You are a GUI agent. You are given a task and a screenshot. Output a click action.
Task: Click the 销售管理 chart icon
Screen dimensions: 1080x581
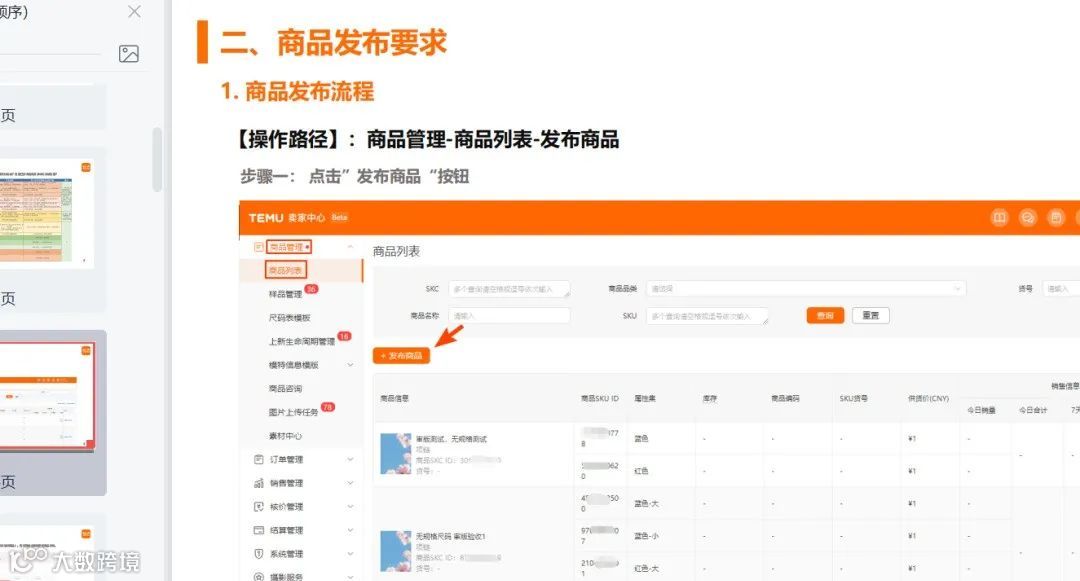click(x=259, y=483)
